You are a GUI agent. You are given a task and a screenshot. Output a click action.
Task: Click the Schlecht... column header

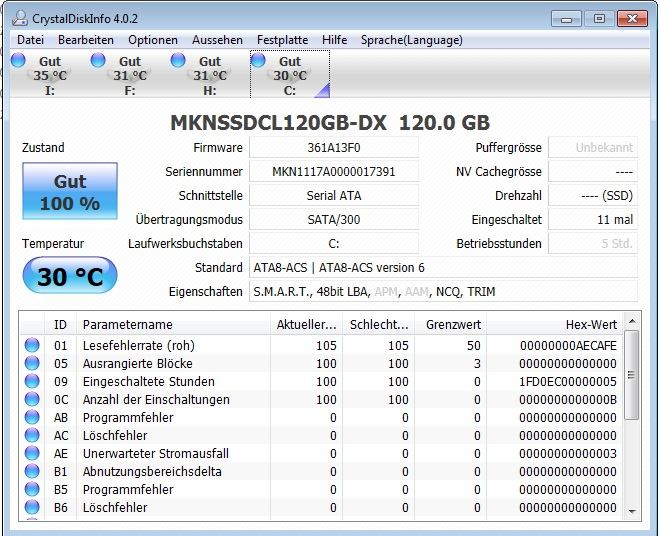[378, 325]
